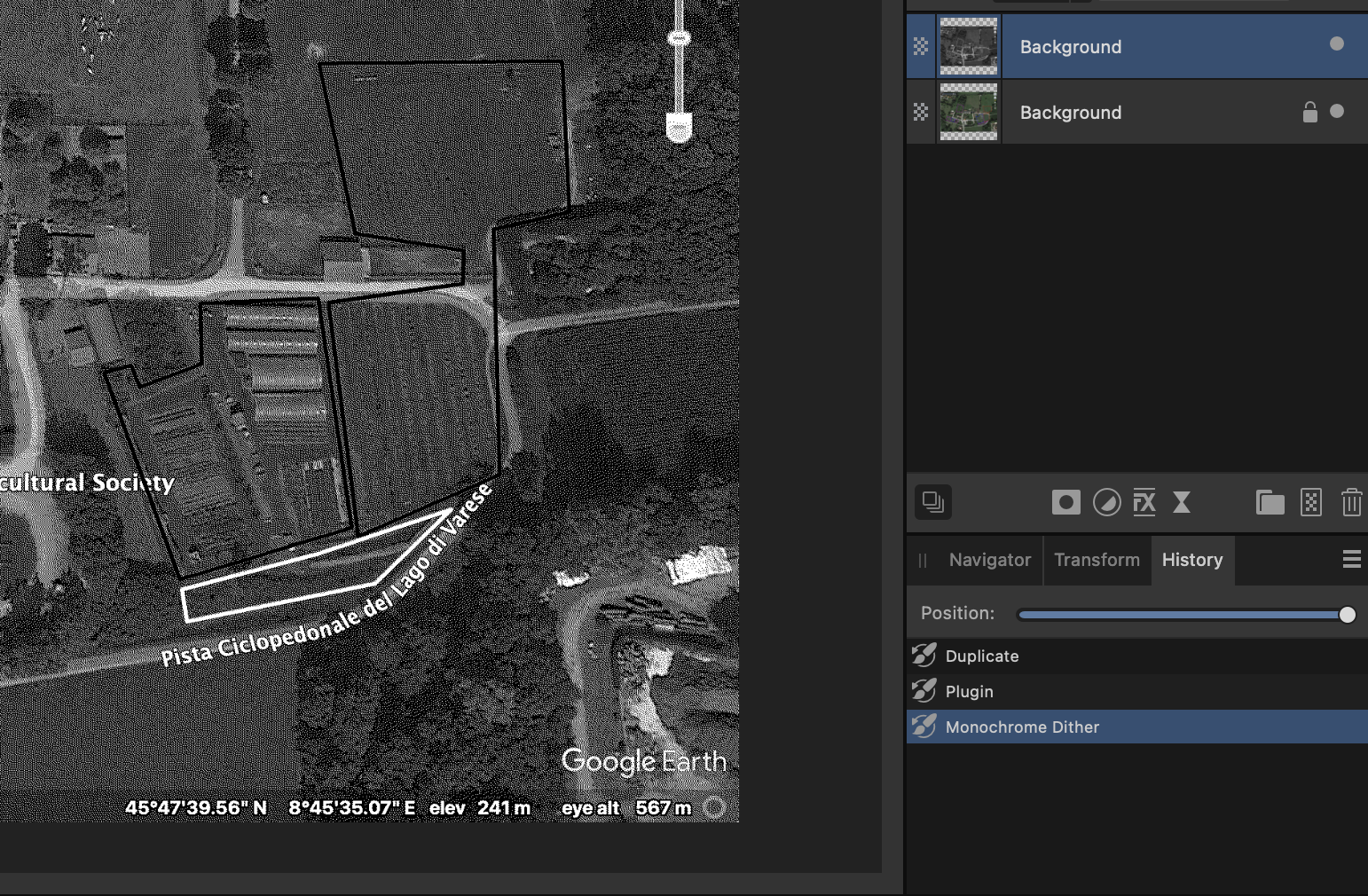This screenshot has height=896, width=1368.
Task: Select the color Background layer thumbnail
Action: click(968, 112)
